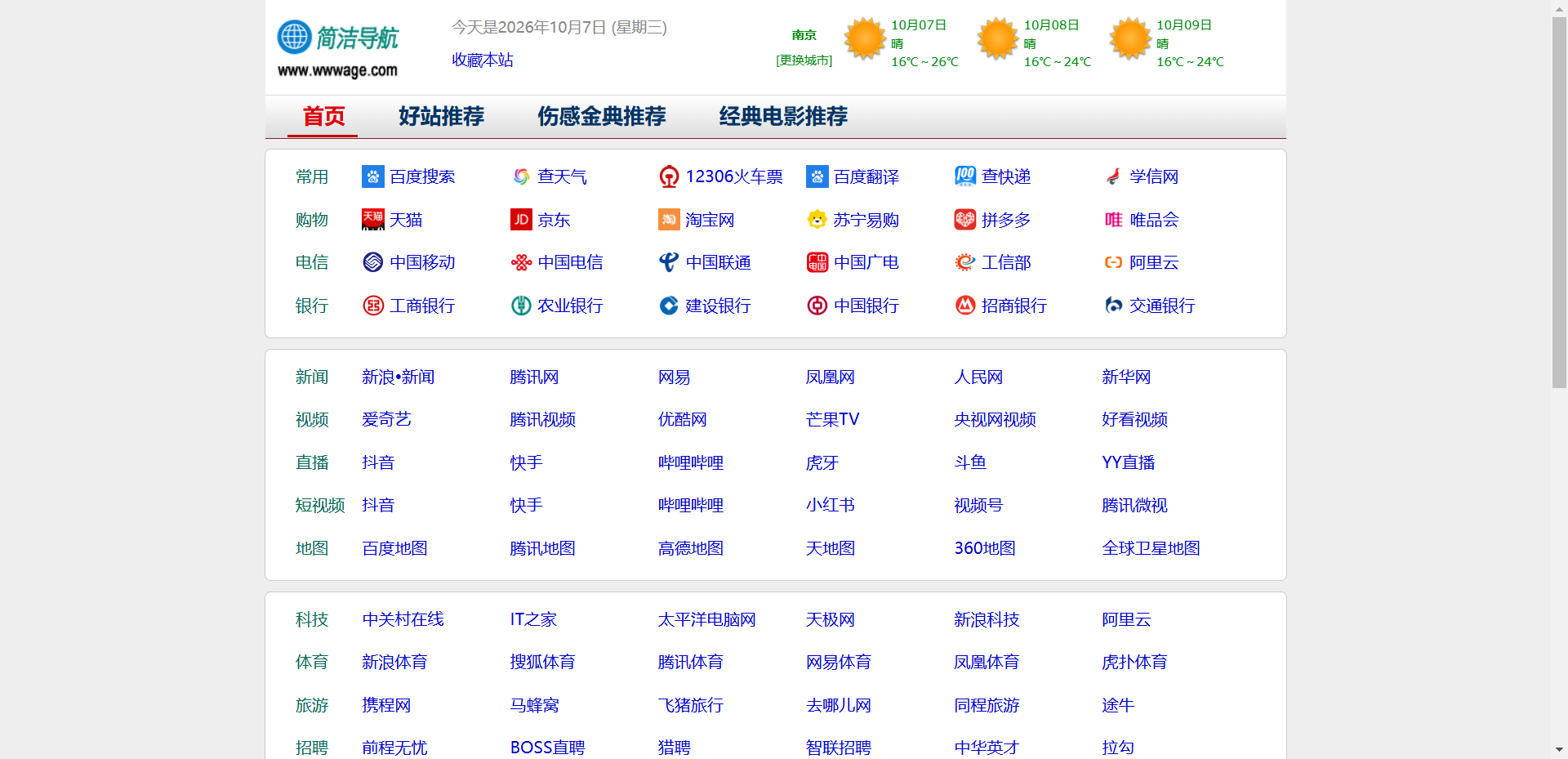Open the BOSS直聘 link
Screen dimensions: 1568x759
547,748
